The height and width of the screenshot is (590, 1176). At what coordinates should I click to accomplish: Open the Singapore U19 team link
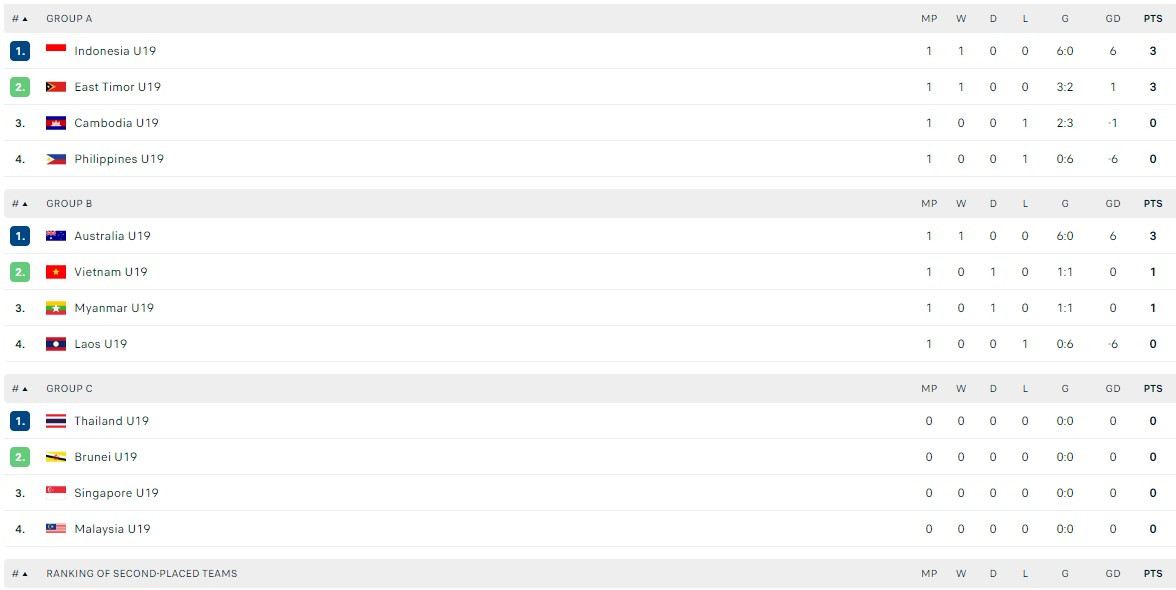click(x=116, y=493)
